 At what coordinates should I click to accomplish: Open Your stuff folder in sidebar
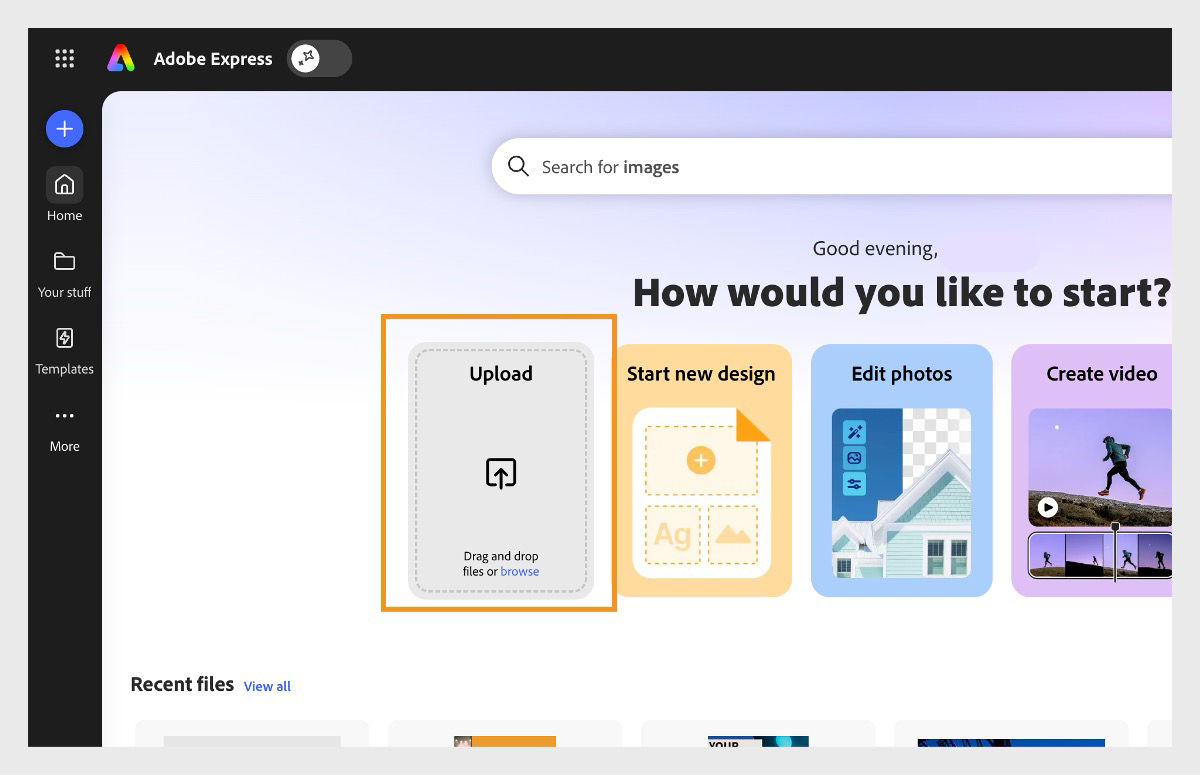(x=64, y=274)
